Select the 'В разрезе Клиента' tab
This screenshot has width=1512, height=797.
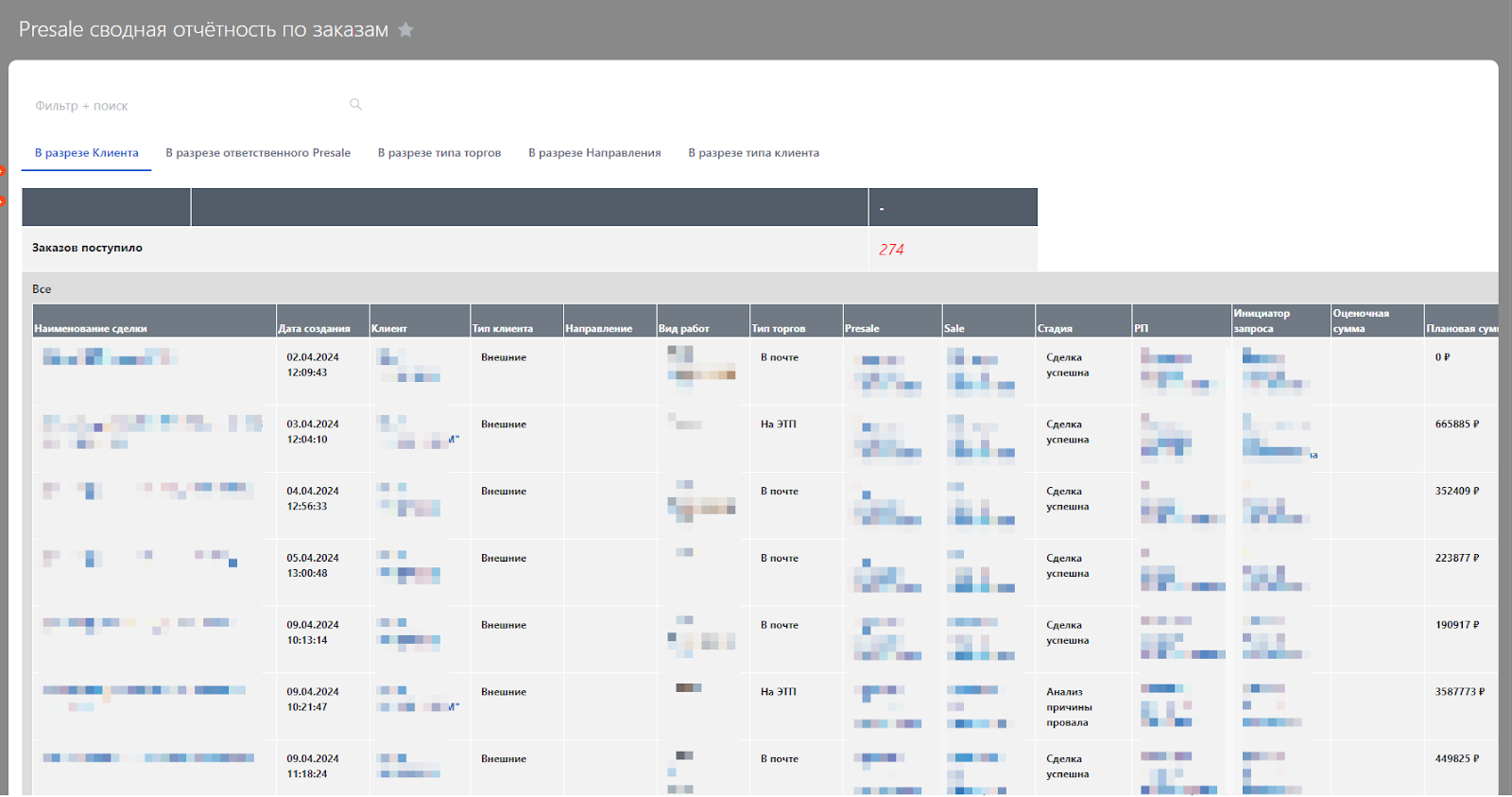87,153
